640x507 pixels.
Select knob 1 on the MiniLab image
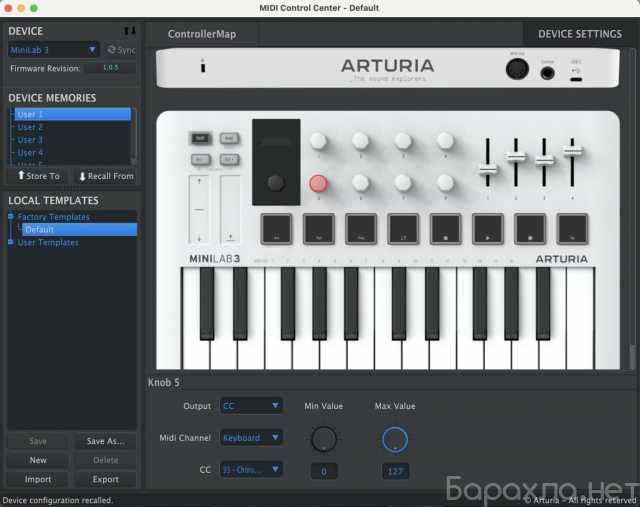318,141
